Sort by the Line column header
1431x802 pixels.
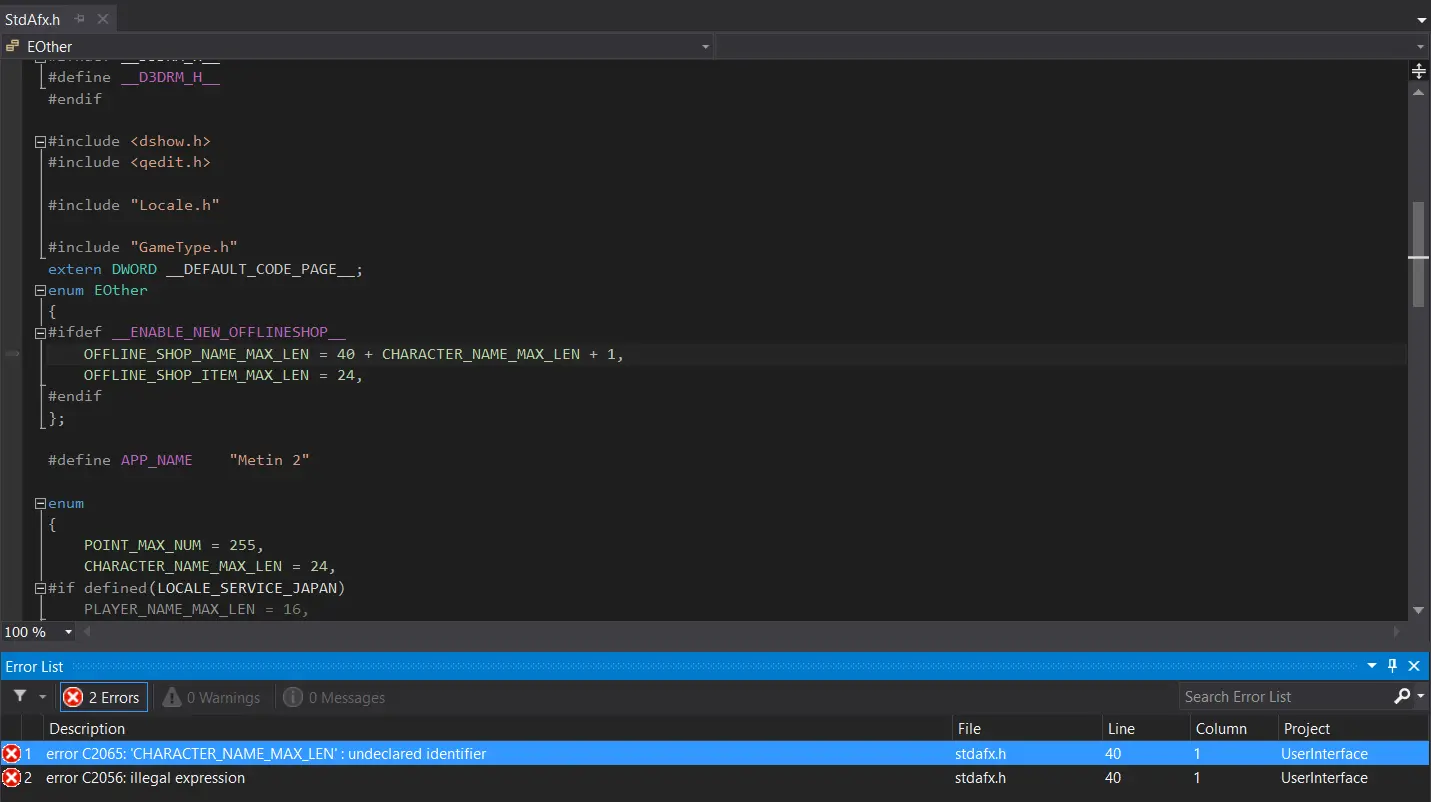click(x=1145, y=728)
